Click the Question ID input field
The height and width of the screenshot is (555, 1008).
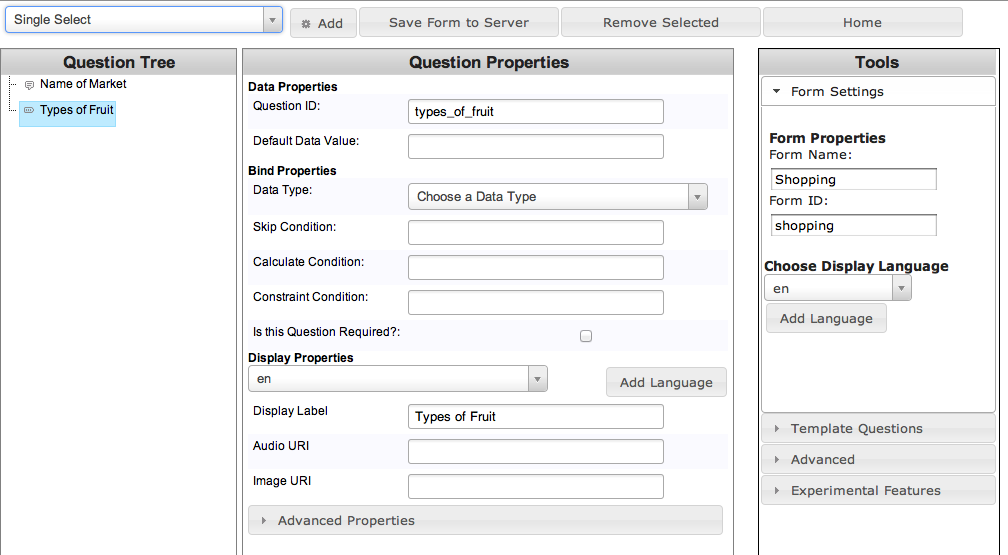click(536, 111)
